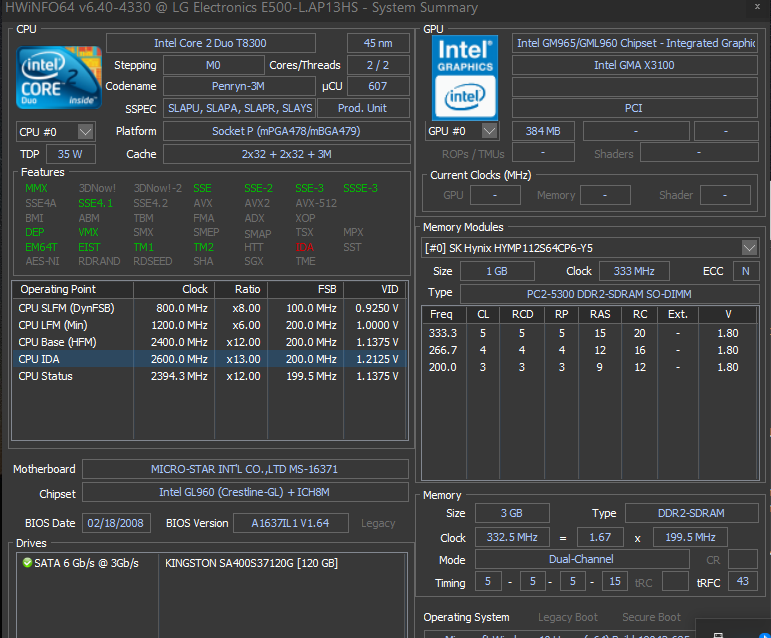Click the ECC N field
Screen dimensions: 771x638
click(x=746, y=271)
